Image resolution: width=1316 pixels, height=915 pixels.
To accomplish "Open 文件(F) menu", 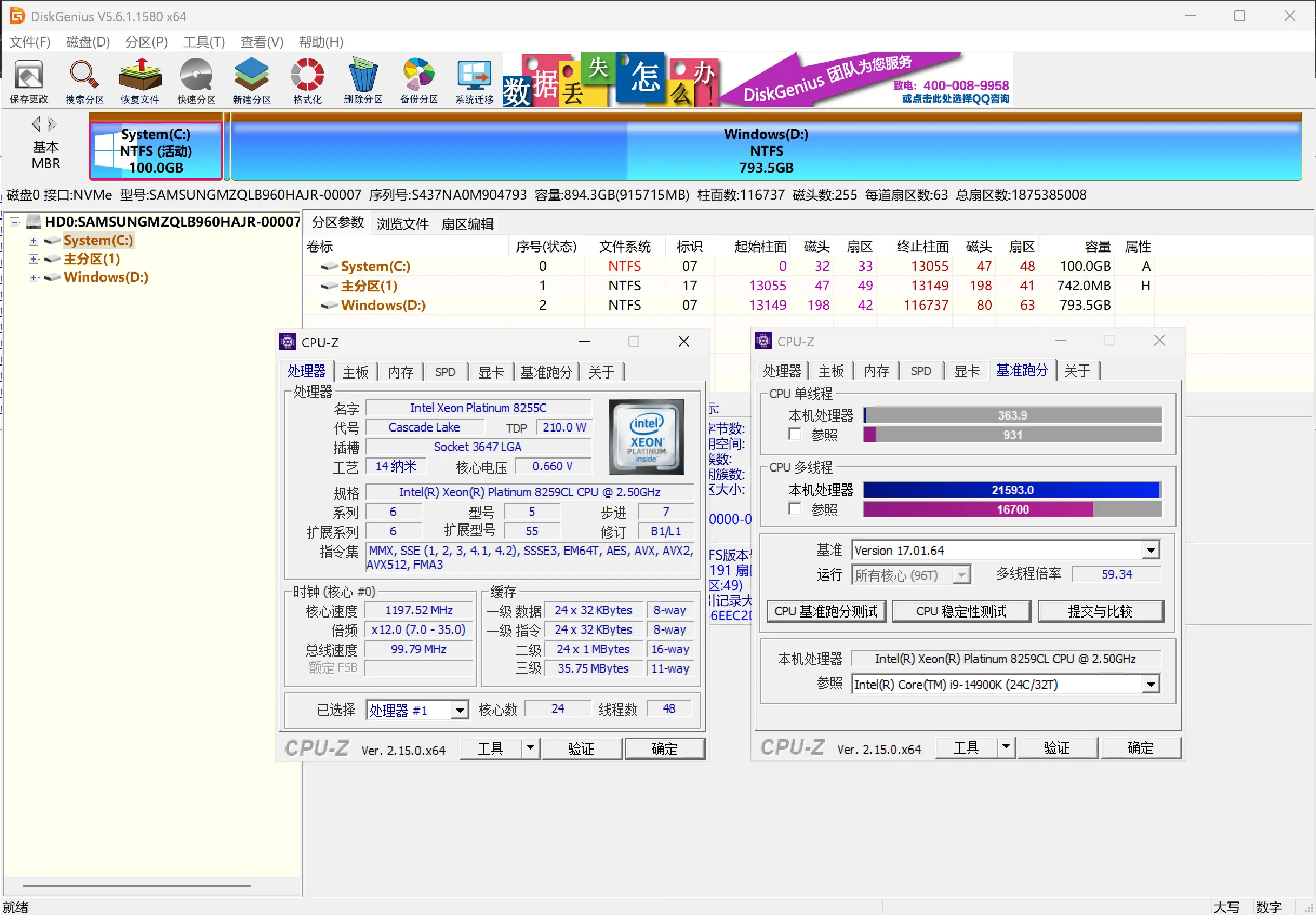I will click(30, 42).
